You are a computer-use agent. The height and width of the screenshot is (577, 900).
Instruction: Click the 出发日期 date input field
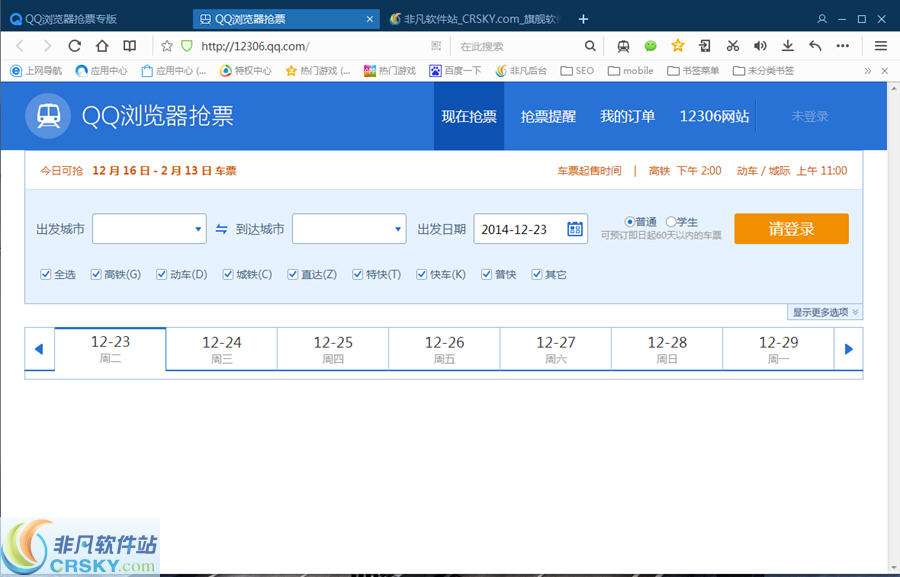point(531,229)
